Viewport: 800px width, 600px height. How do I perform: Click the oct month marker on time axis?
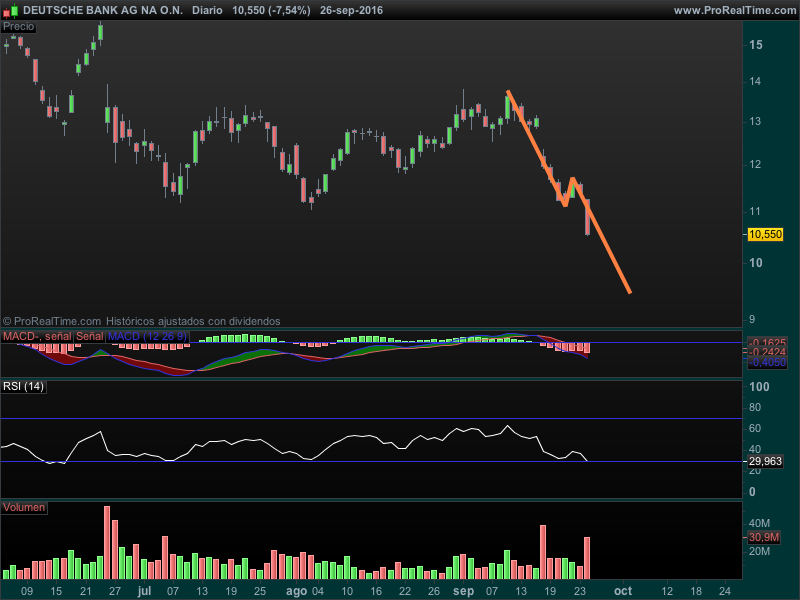(623, 591)
